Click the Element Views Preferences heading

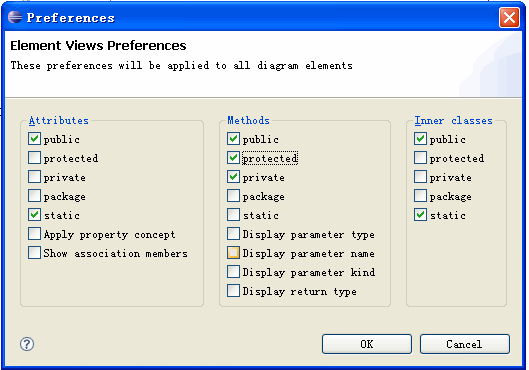[x=98, y=46]
